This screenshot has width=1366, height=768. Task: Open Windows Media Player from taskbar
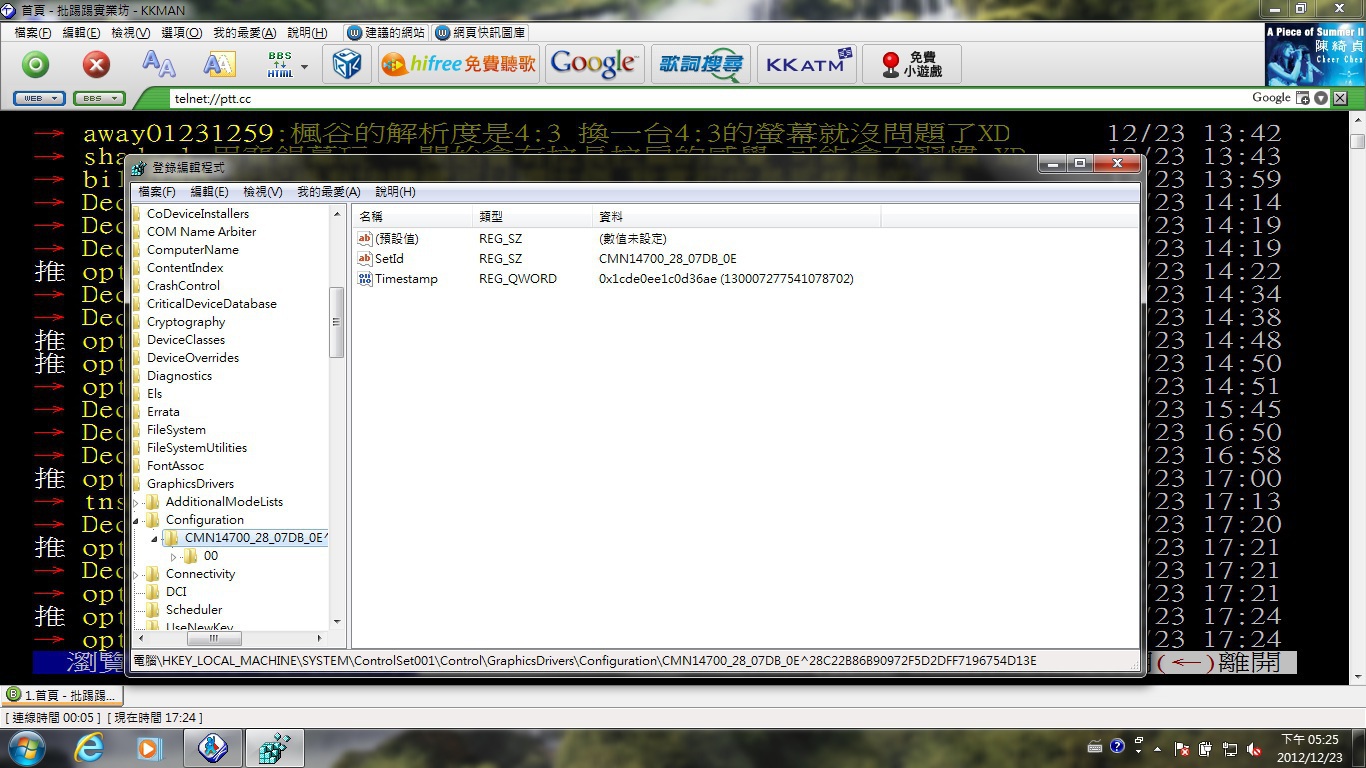(149, 748)
